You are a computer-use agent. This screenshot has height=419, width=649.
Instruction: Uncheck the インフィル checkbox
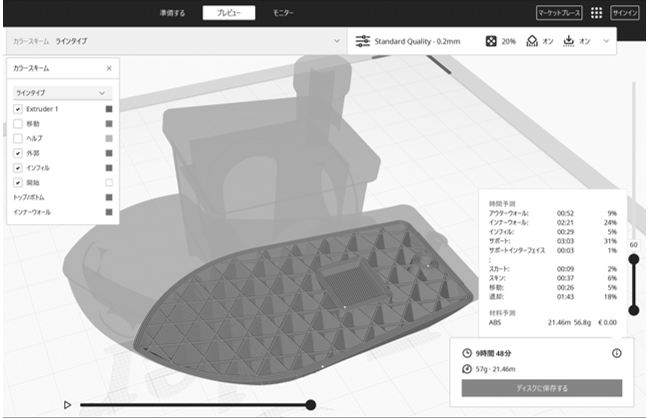point(18,168)
